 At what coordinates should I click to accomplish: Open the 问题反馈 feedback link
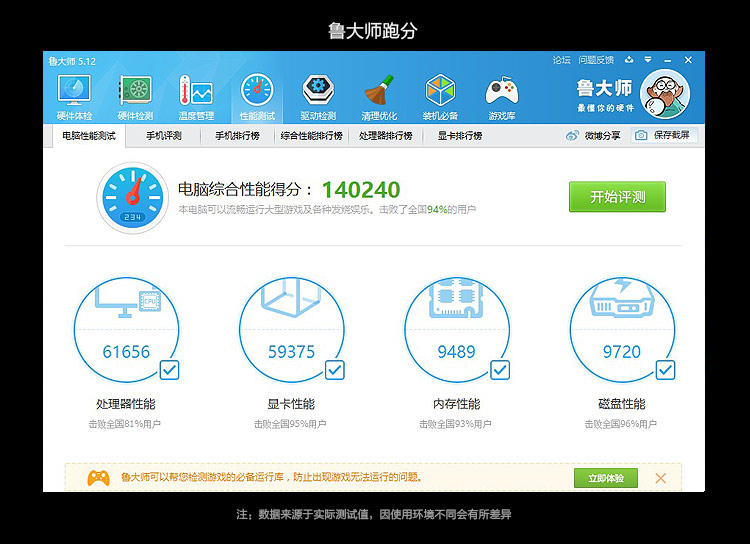point(596,60)
